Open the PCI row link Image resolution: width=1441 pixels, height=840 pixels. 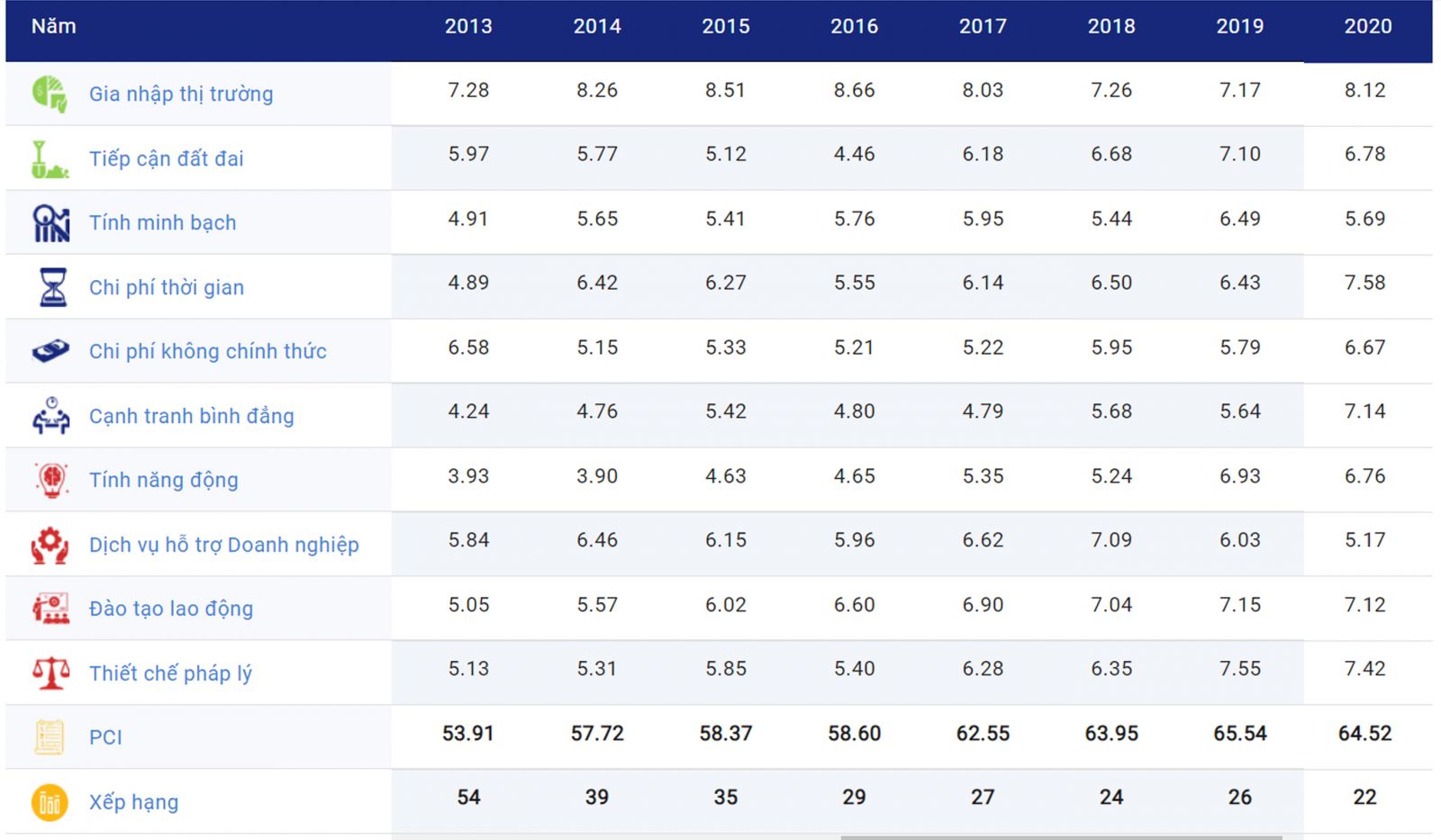click(x=105, y=737)
